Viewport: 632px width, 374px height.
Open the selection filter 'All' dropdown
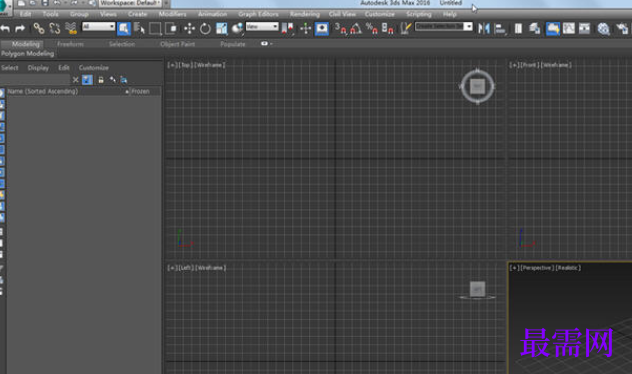point(98,27)
